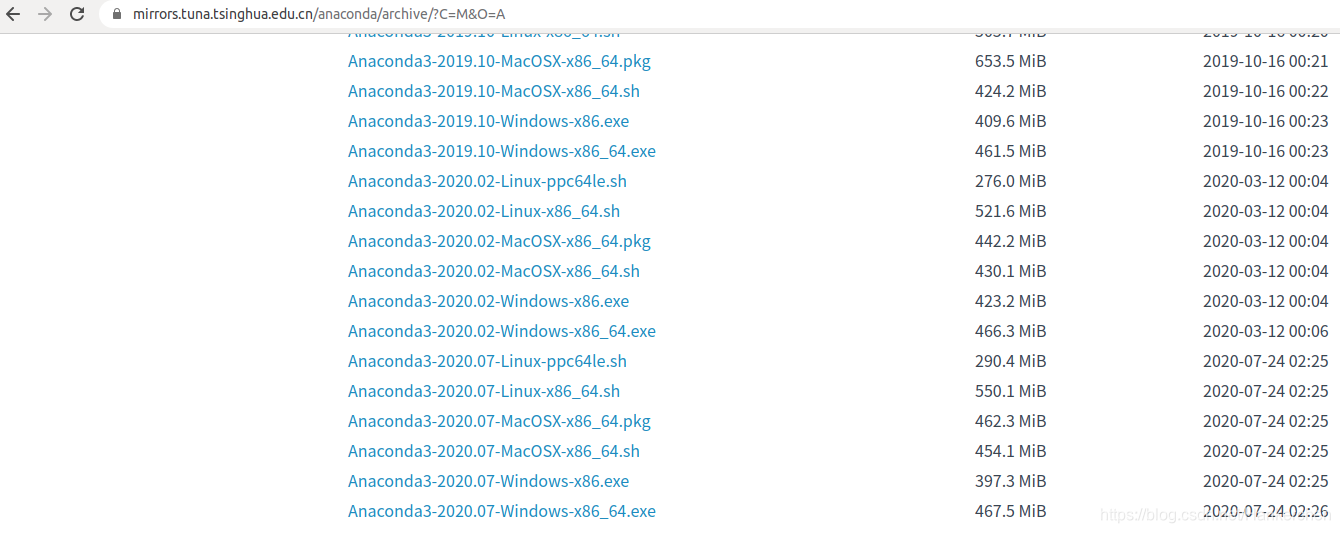The image size is (1340, 533).
Task: Click the 276.0 MiB size value
Action: click(1010, 181)
